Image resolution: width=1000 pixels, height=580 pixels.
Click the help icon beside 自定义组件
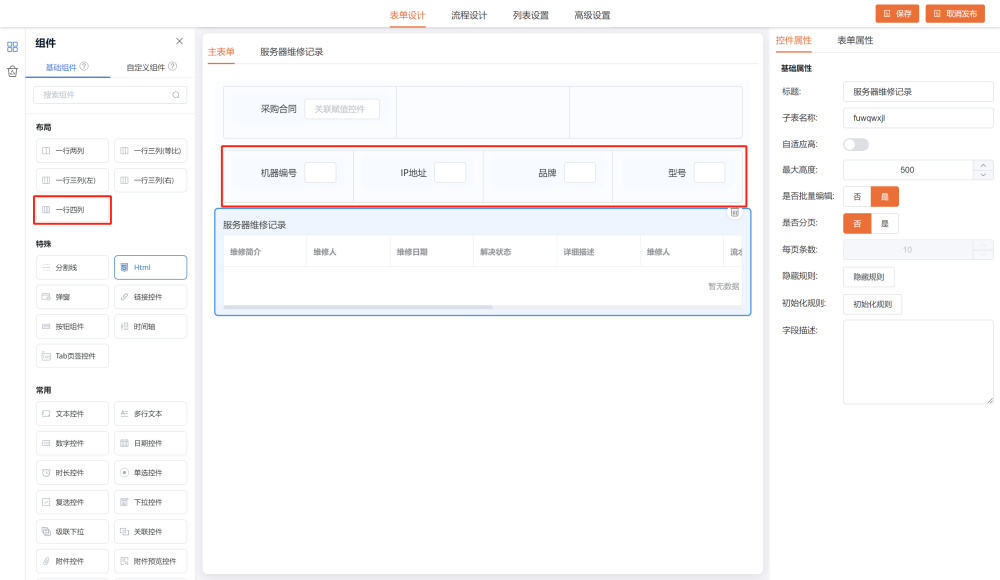pos(173,67)
